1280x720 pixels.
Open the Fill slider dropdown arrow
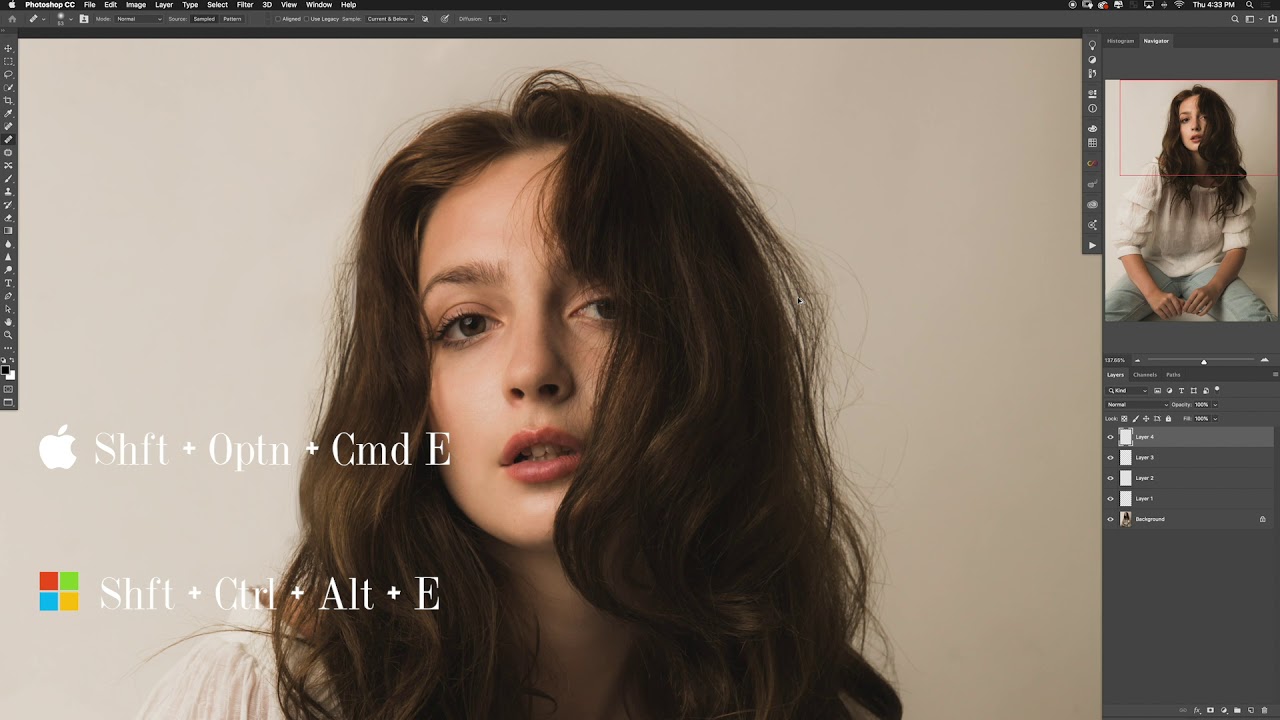click(x=1215, y=419)
